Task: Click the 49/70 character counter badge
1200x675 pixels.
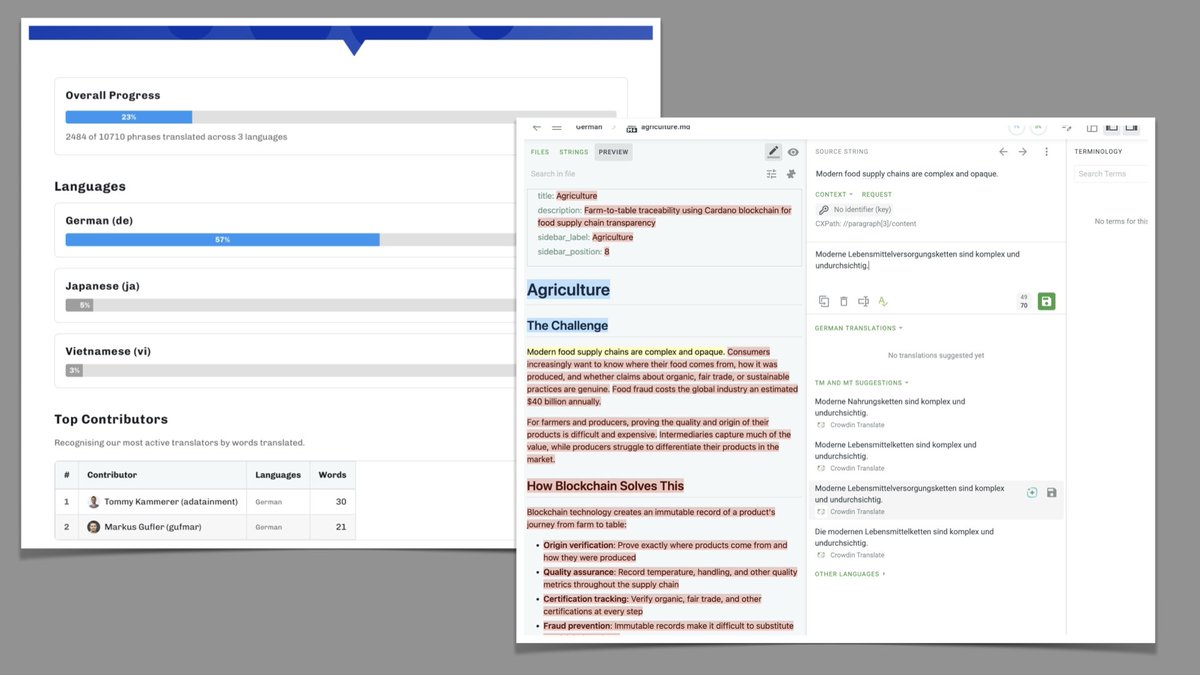Action: (x=1024, y=301)
